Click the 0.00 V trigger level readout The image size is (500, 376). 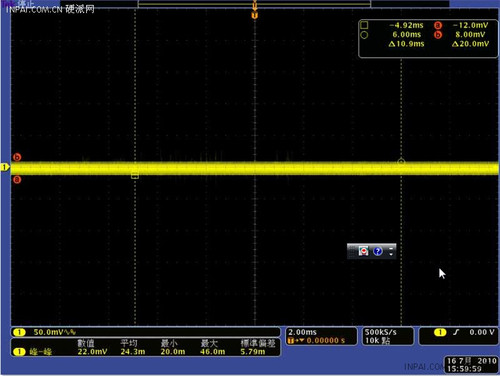pyautogui.click(x=482, y=332)
